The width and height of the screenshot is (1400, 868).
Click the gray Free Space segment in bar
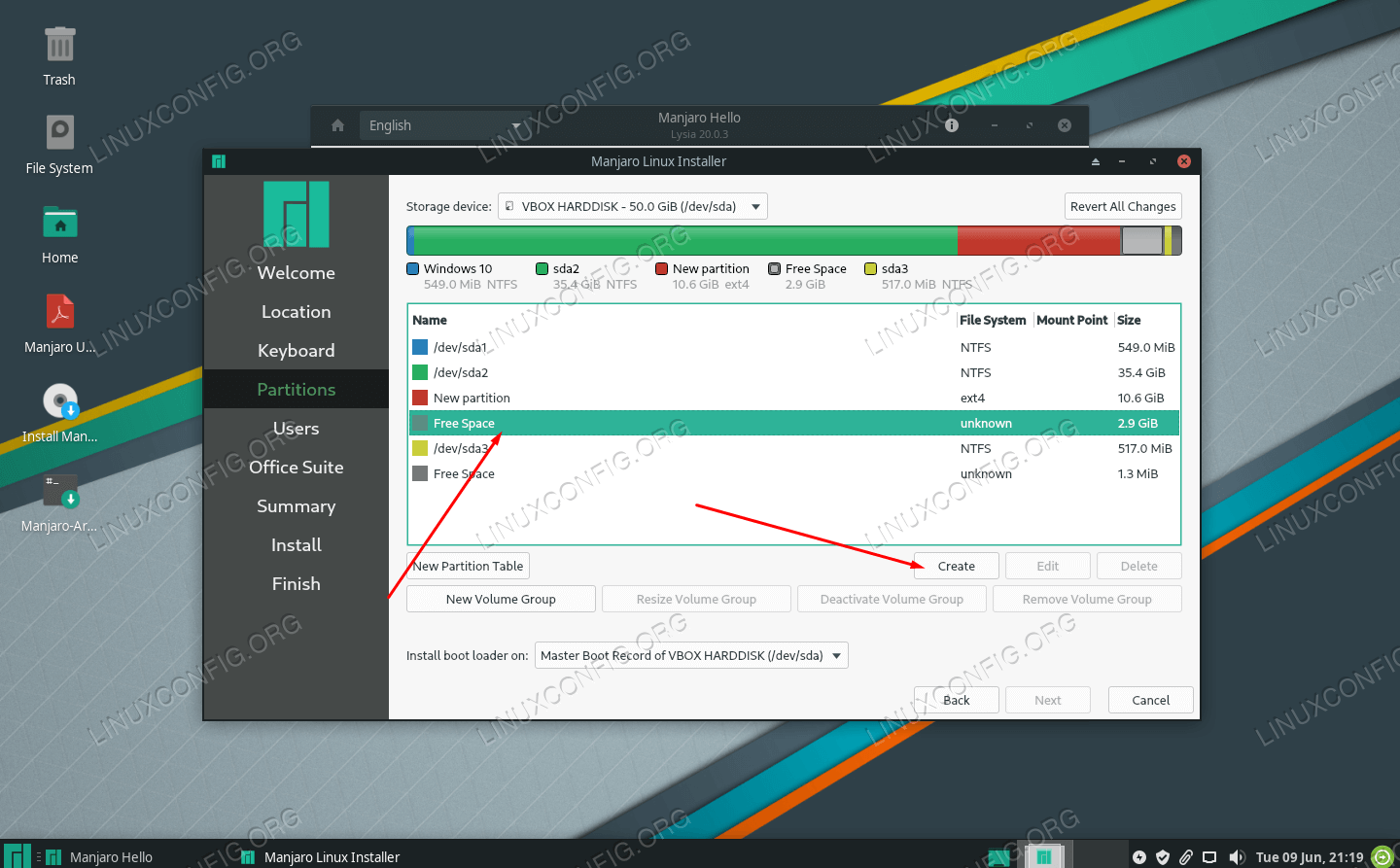pyautogui.click(x=1142, y=240)
